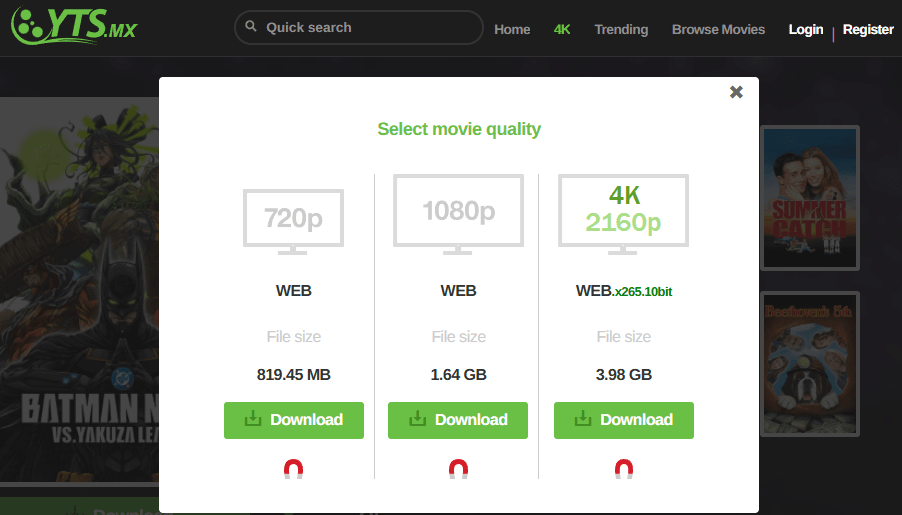Click the 819.45 MB file size text

(293, 375)
